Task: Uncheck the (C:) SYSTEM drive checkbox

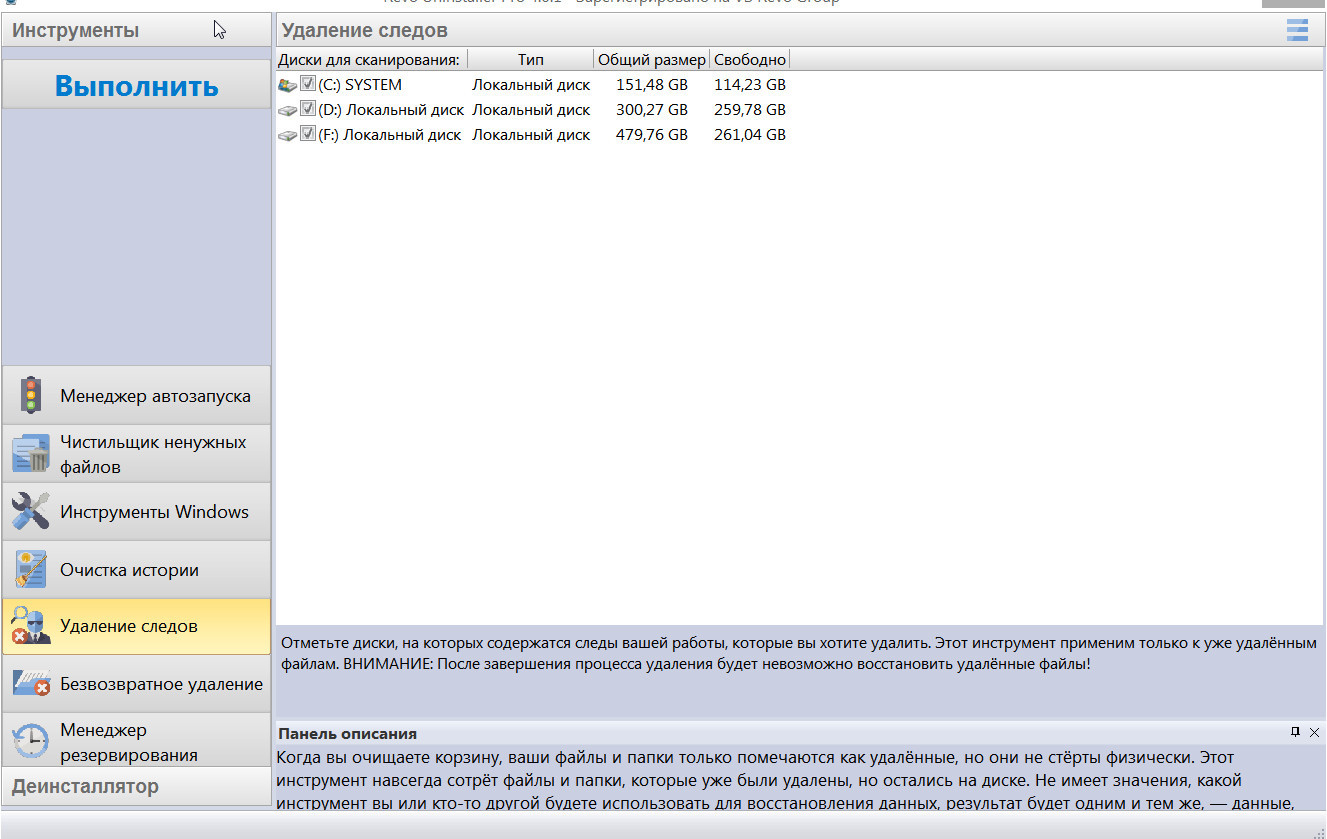Action: 308,84
